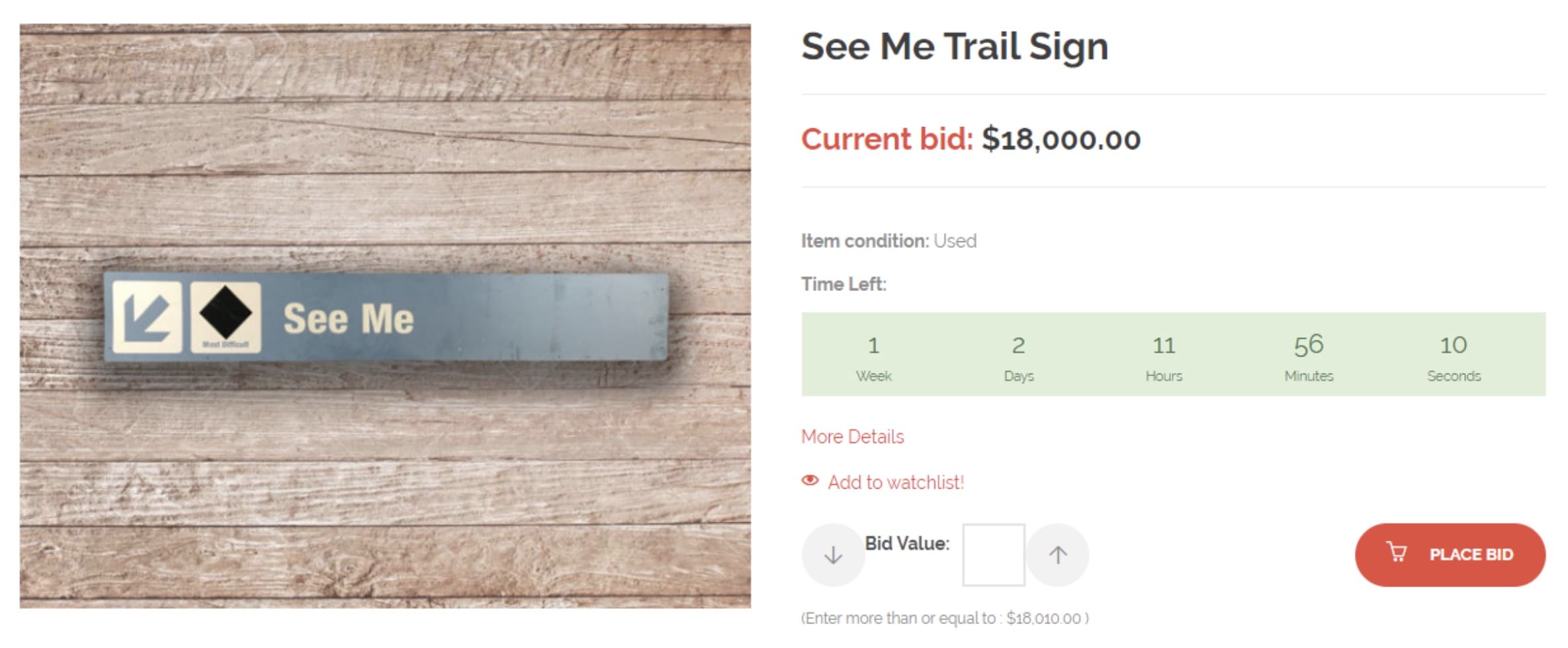Click the diagonal arrow symbol on sign
This screenshot has width=1568, height=648.
pos(147,317)
